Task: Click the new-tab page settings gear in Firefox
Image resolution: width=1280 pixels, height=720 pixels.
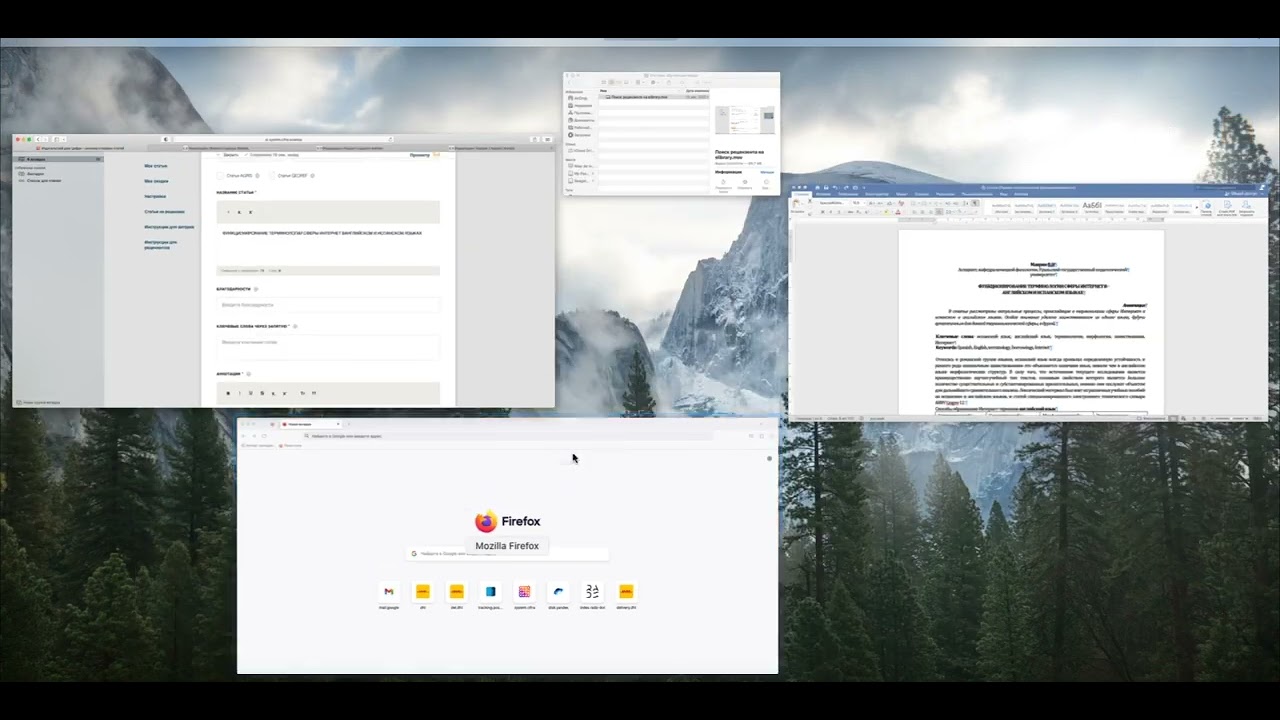Action: [769, 458]
